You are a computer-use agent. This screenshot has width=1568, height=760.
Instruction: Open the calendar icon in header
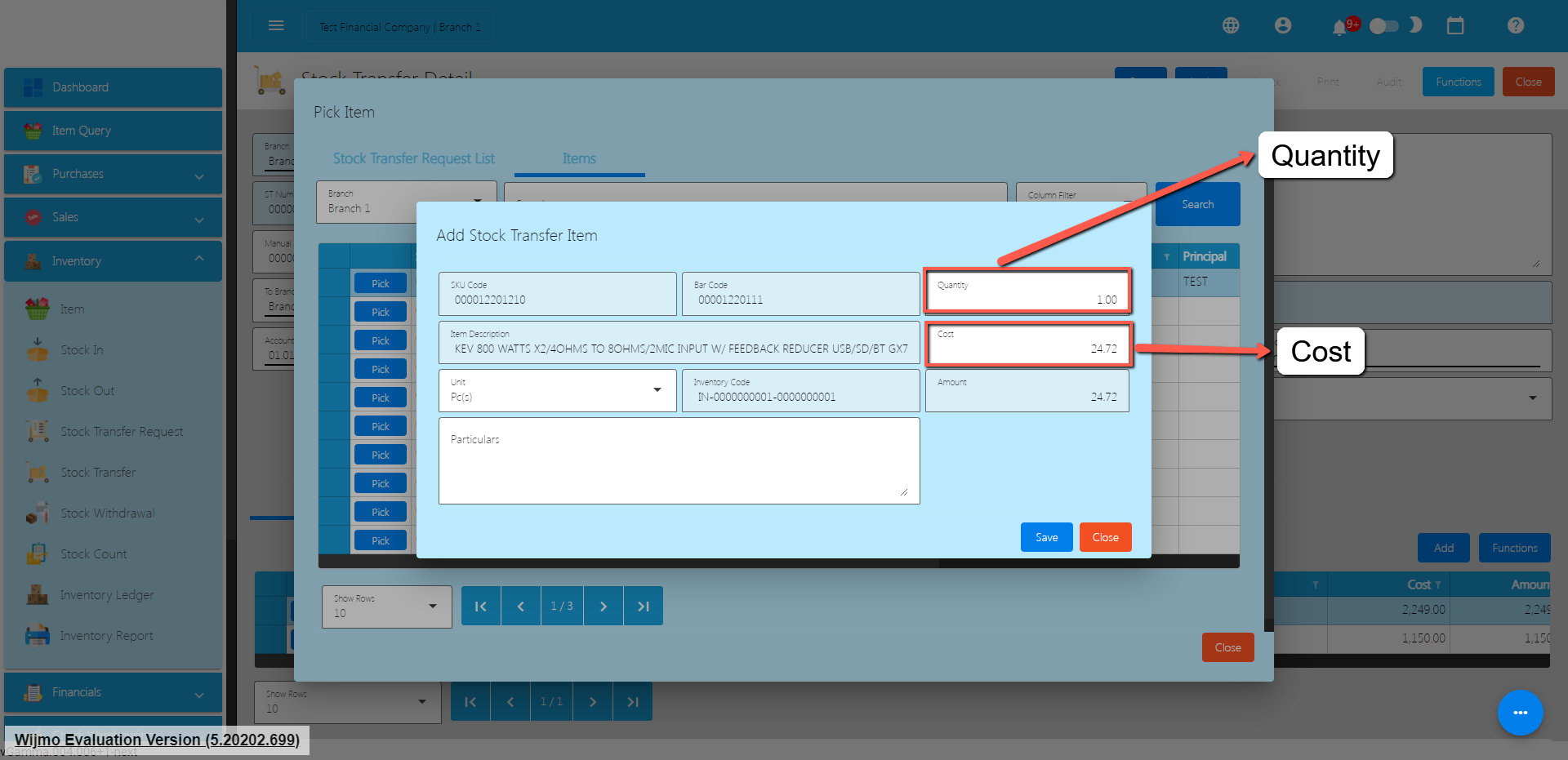coord(1455,26)
